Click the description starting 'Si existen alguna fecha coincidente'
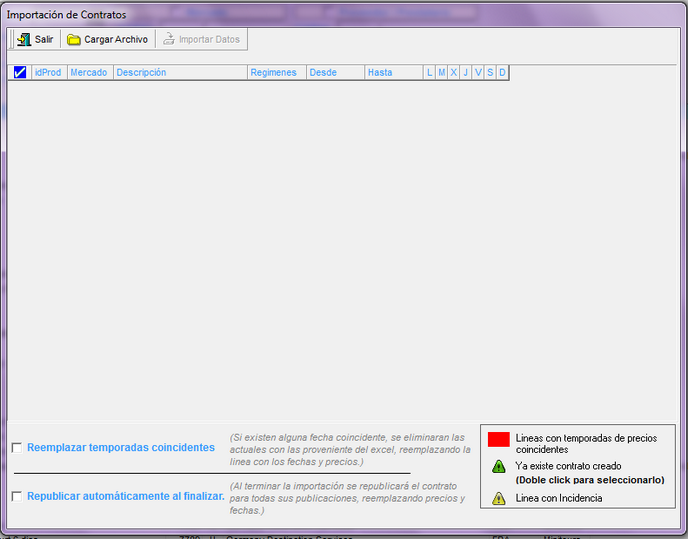Viewport: 688px width, 539px height. click(x=350, y=450)
